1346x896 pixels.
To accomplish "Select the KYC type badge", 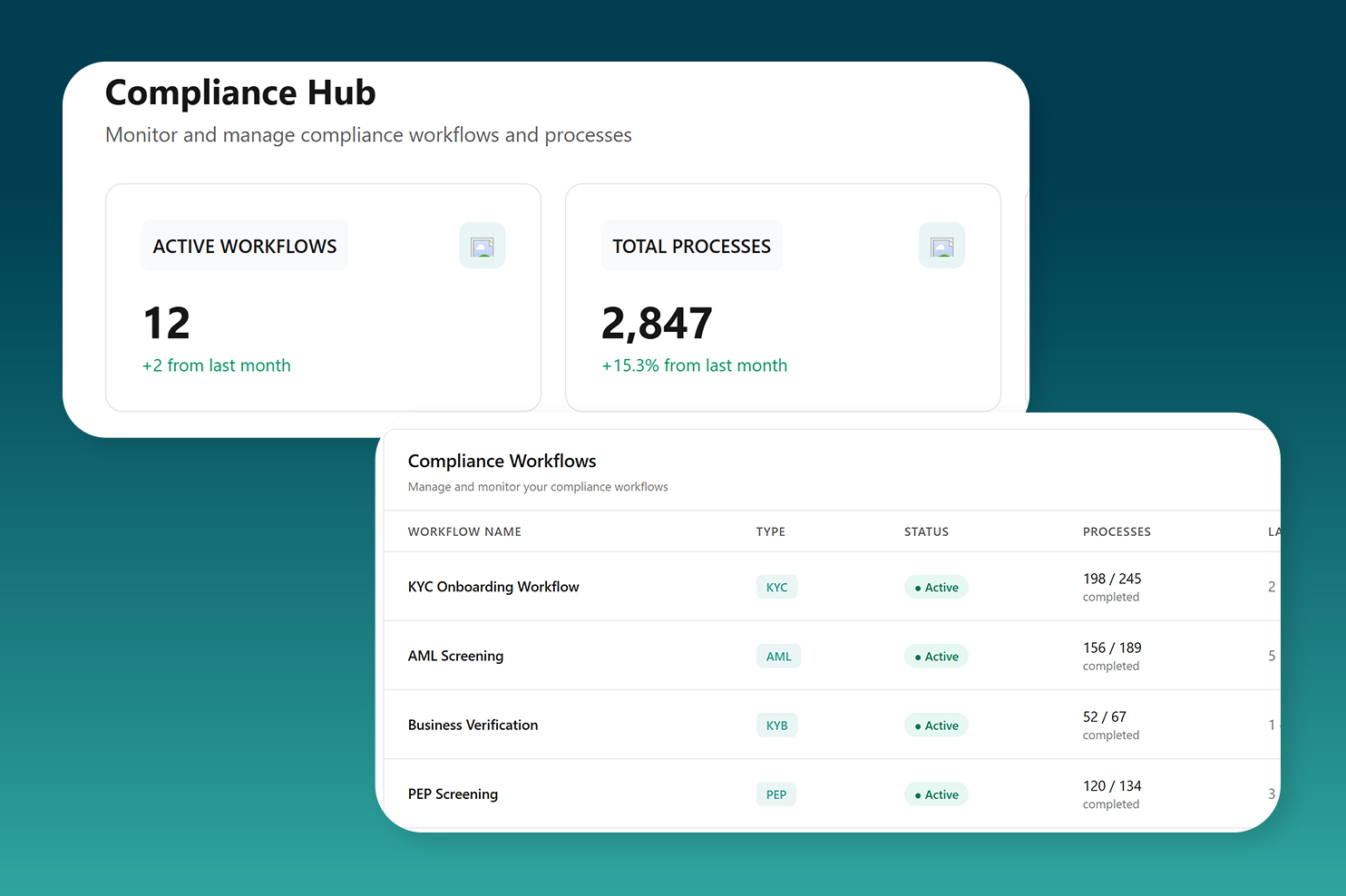I will click(x=776, y=587).
